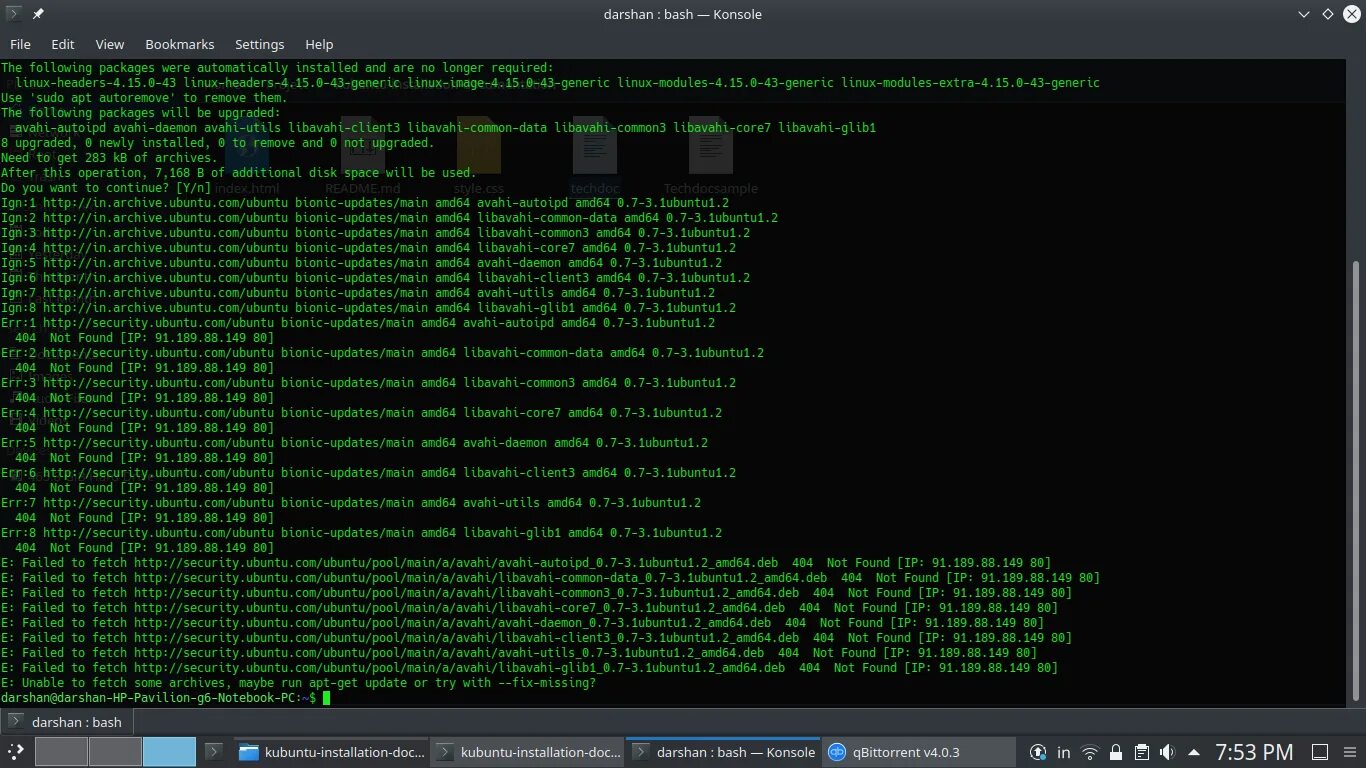Screen dimensions: 1366x768
Task: Open the View menu
Action: coord(110,44)
